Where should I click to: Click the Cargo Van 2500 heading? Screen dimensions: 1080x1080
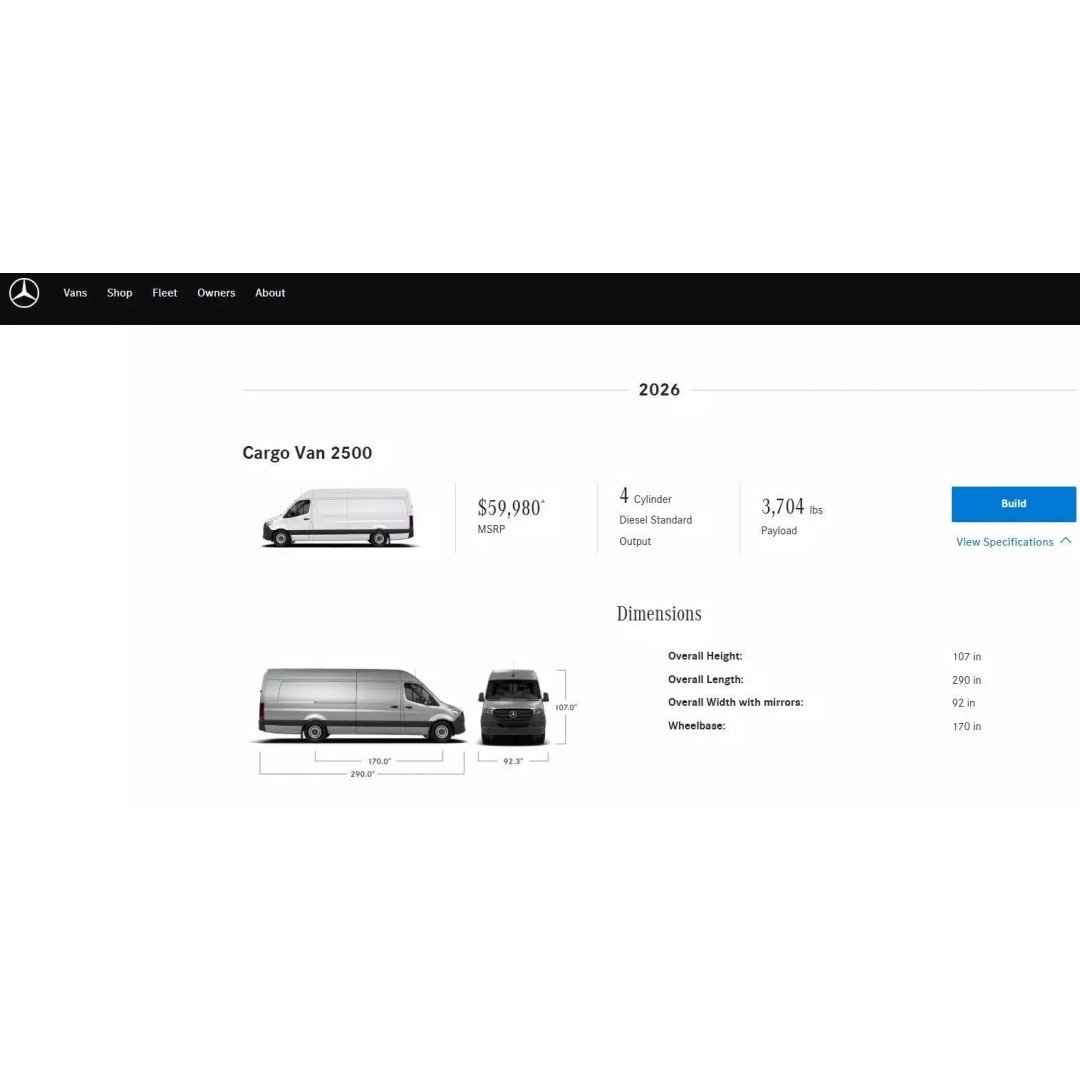point(307,453)
